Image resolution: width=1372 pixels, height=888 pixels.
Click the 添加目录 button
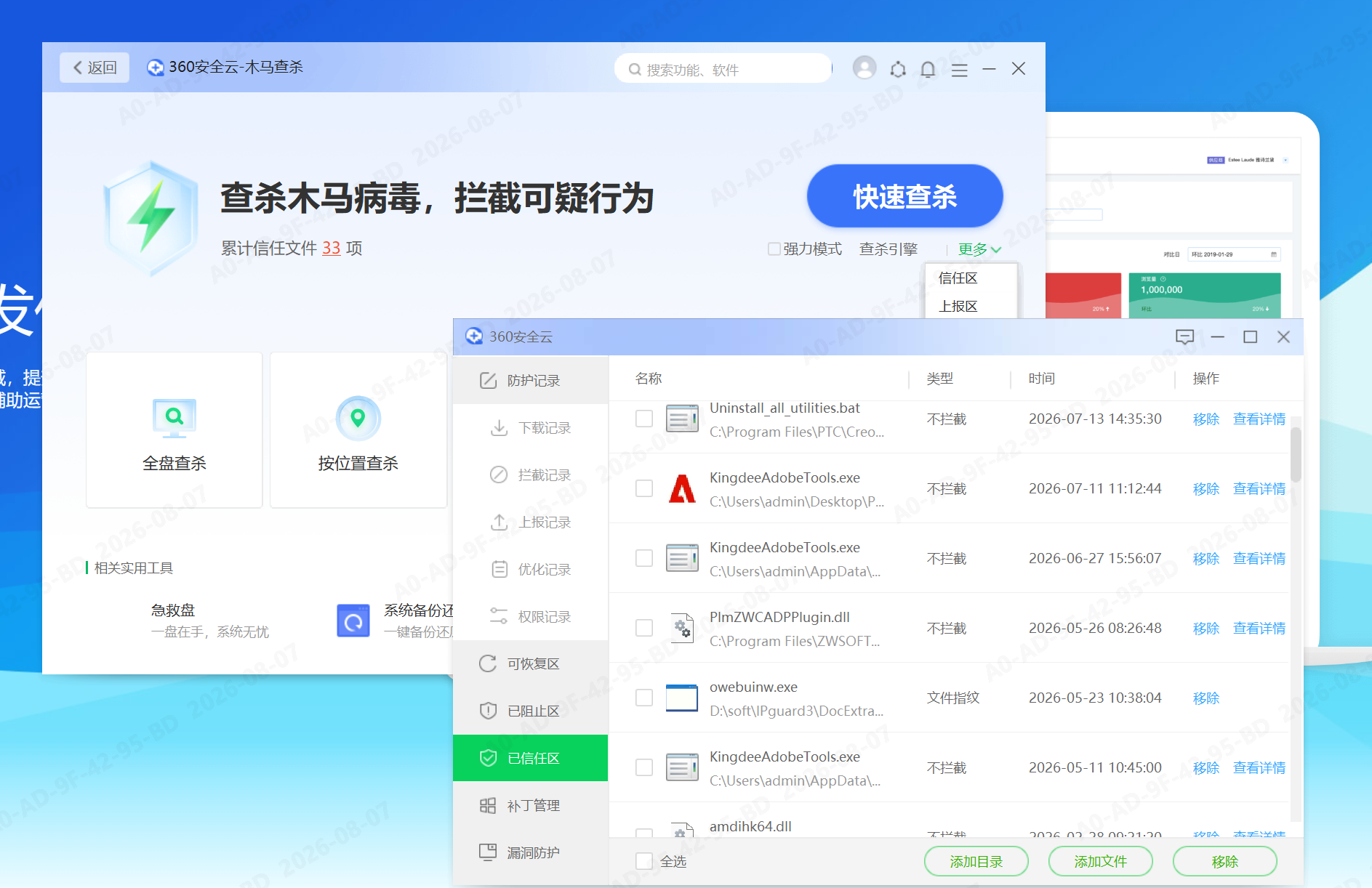976,861
